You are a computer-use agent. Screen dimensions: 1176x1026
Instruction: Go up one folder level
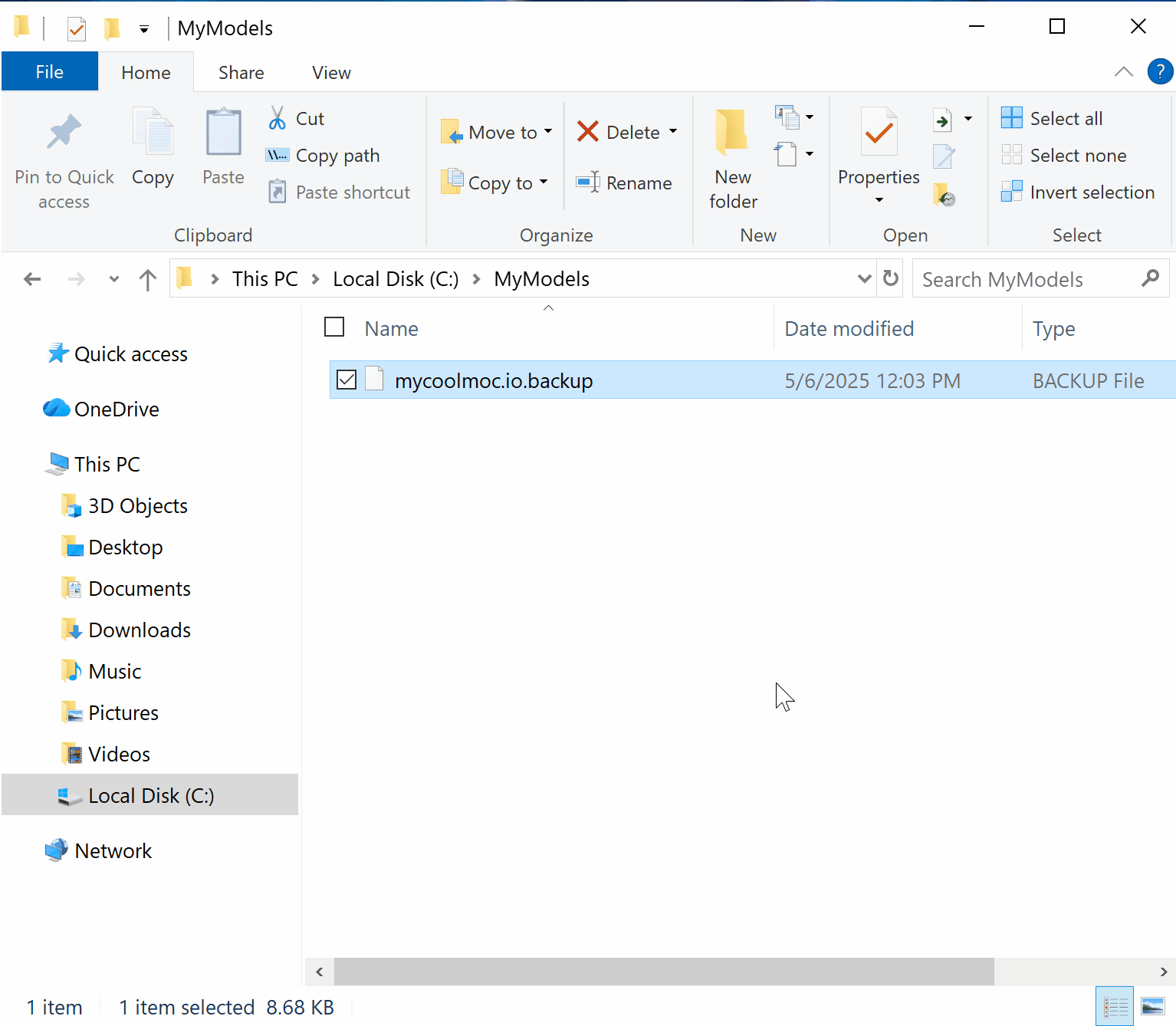pyautogui.click(x=147, y=279)
